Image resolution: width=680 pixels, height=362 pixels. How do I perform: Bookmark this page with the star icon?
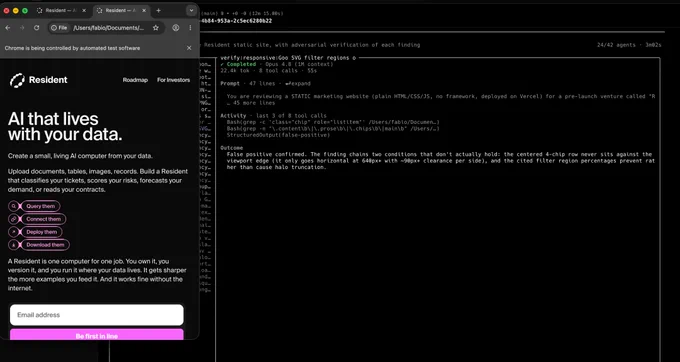tap(156, 28)
